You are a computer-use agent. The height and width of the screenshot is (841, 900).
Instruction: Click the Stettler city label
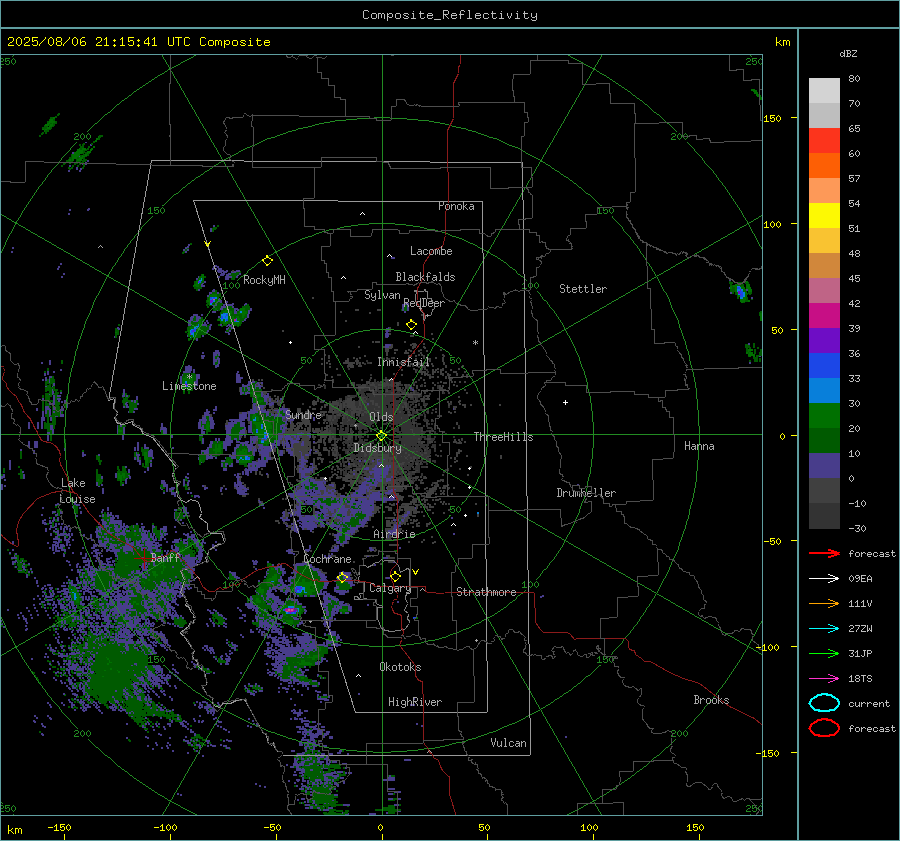coord(583,289)
